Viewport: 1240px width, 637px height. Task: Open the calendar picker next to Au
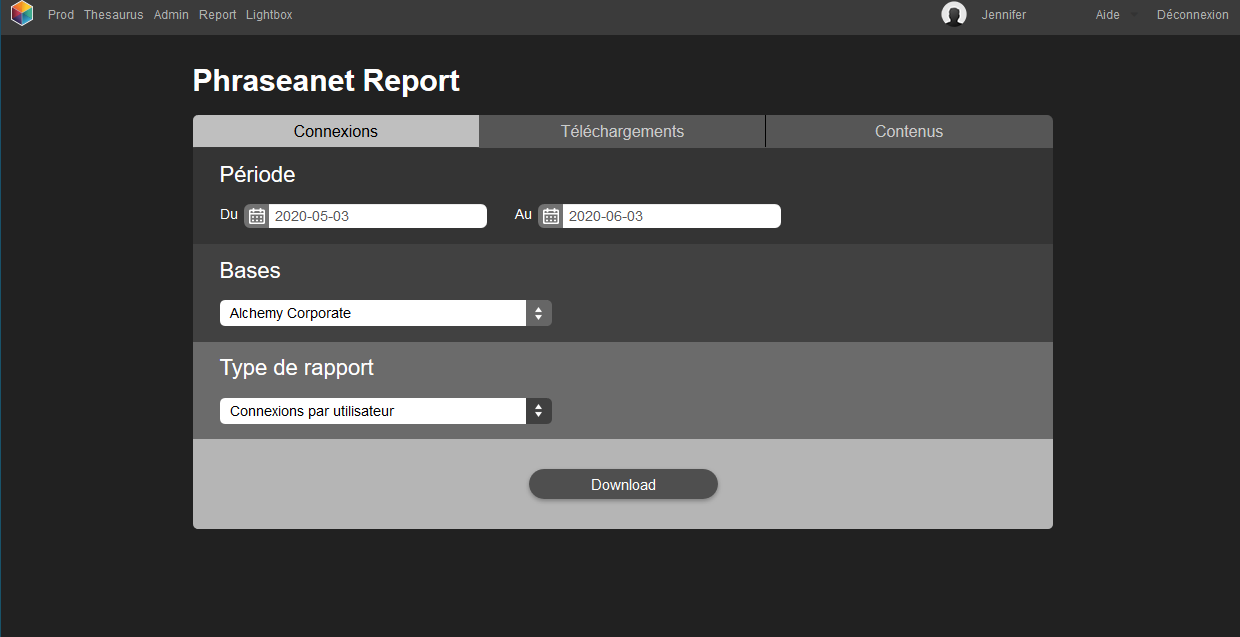(x=550, y=215)
